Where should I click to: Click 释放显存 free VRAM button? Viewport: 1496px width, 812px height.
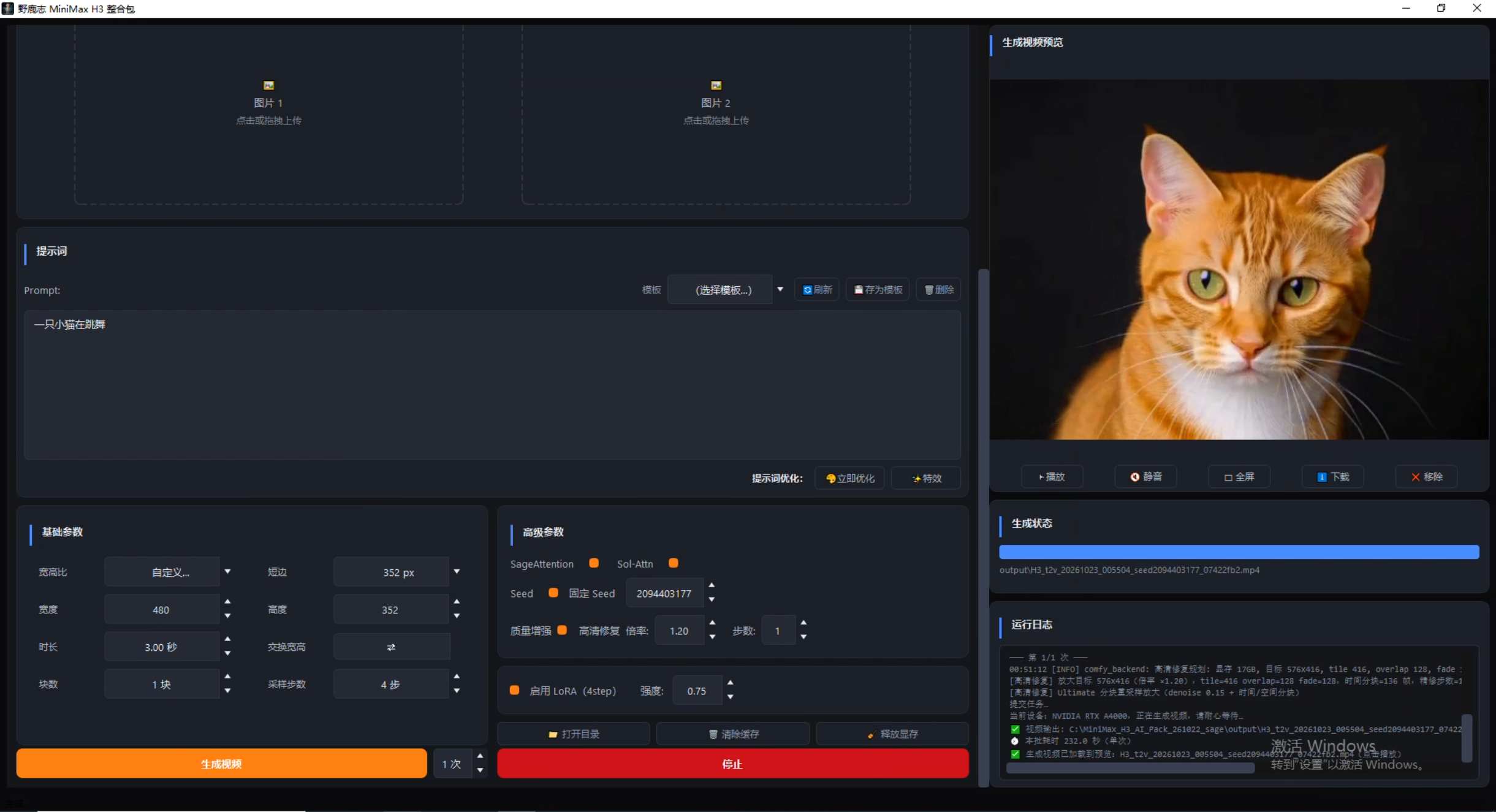892,734
